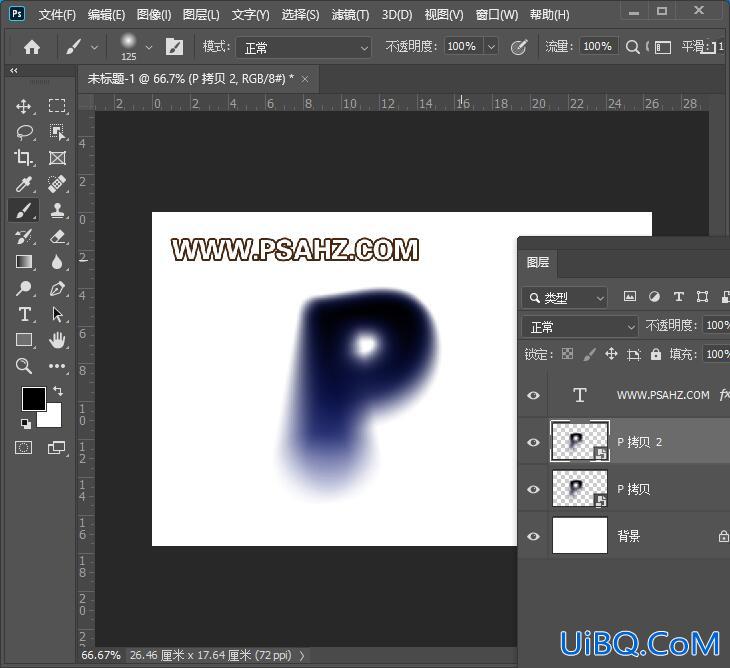The height and width of the screenshot is (668, 730).
Task: Hide the 背景 layer
Action: coord(534,536)
